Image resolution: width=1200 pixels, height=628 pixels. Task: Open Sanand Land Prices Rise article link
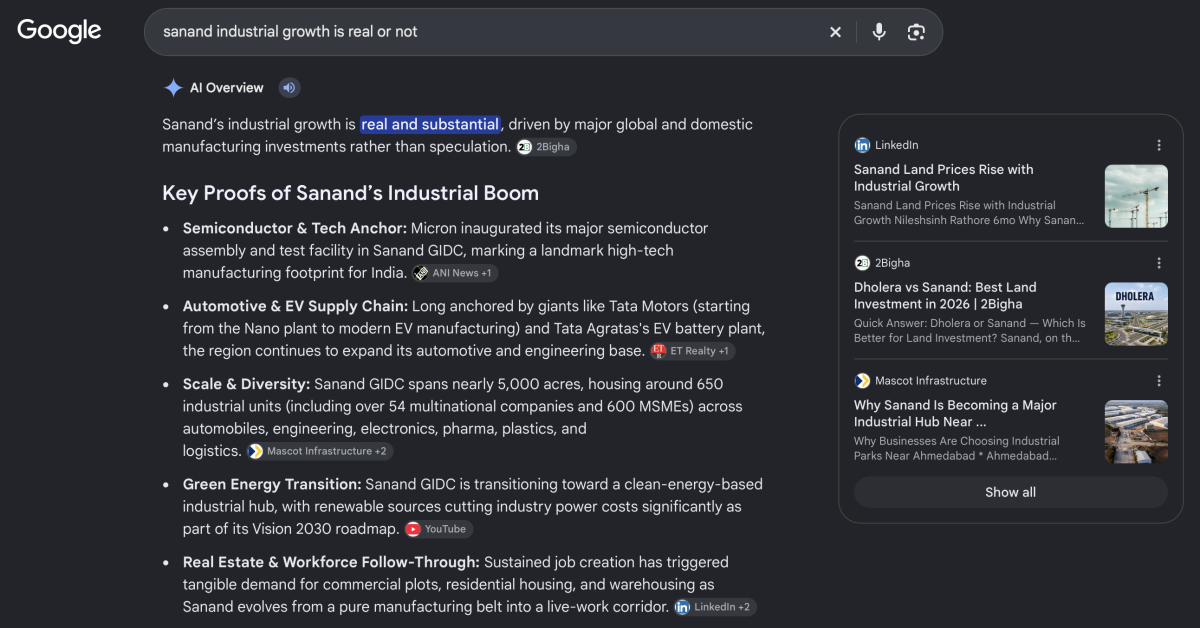tap(944, 178)
